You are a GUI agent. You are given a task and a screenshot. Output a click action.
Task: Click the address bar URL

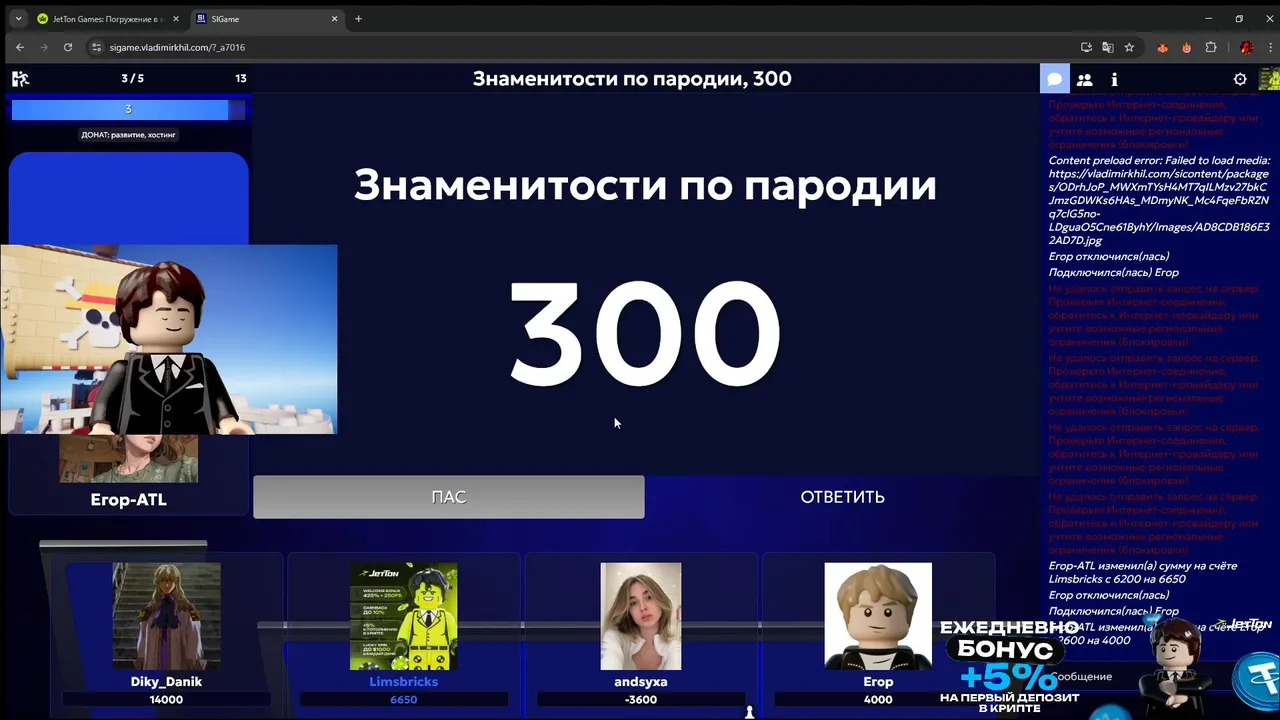(177, 47)
